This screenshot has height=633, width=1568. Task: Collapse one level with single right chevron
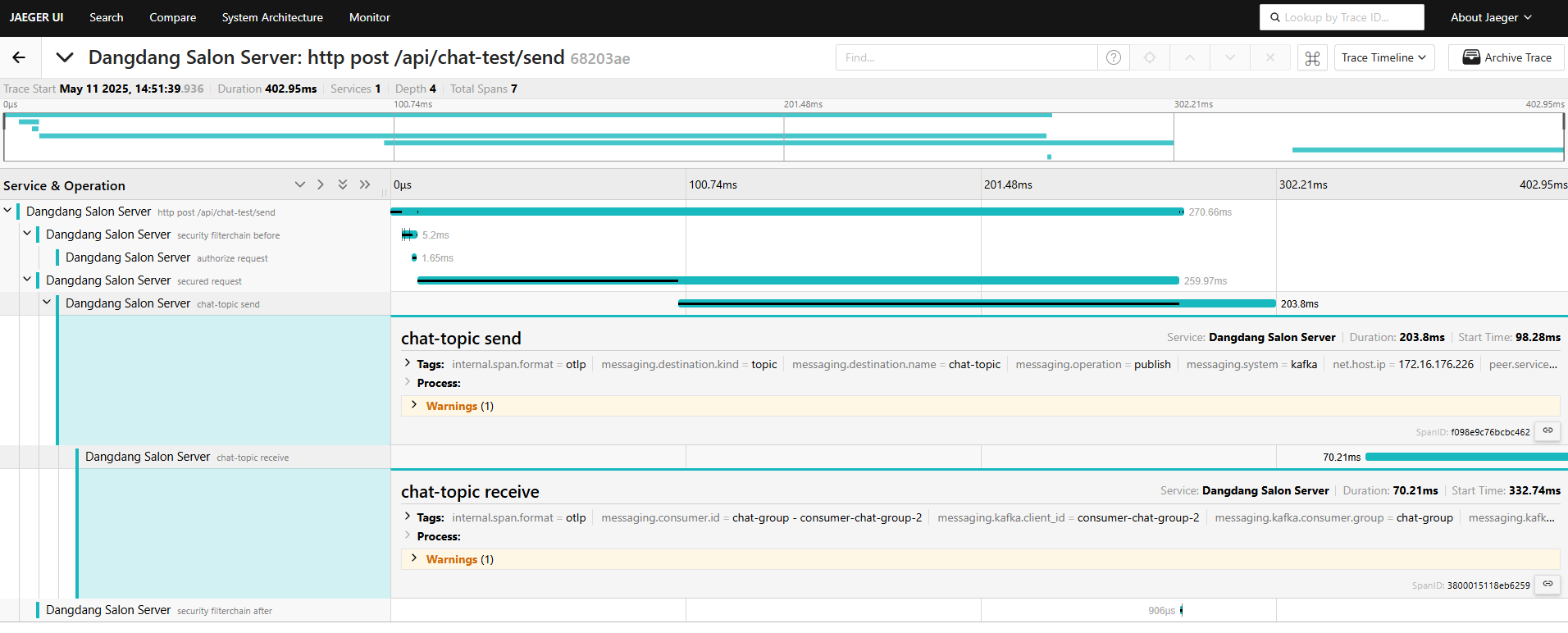(x=321, y=184)
